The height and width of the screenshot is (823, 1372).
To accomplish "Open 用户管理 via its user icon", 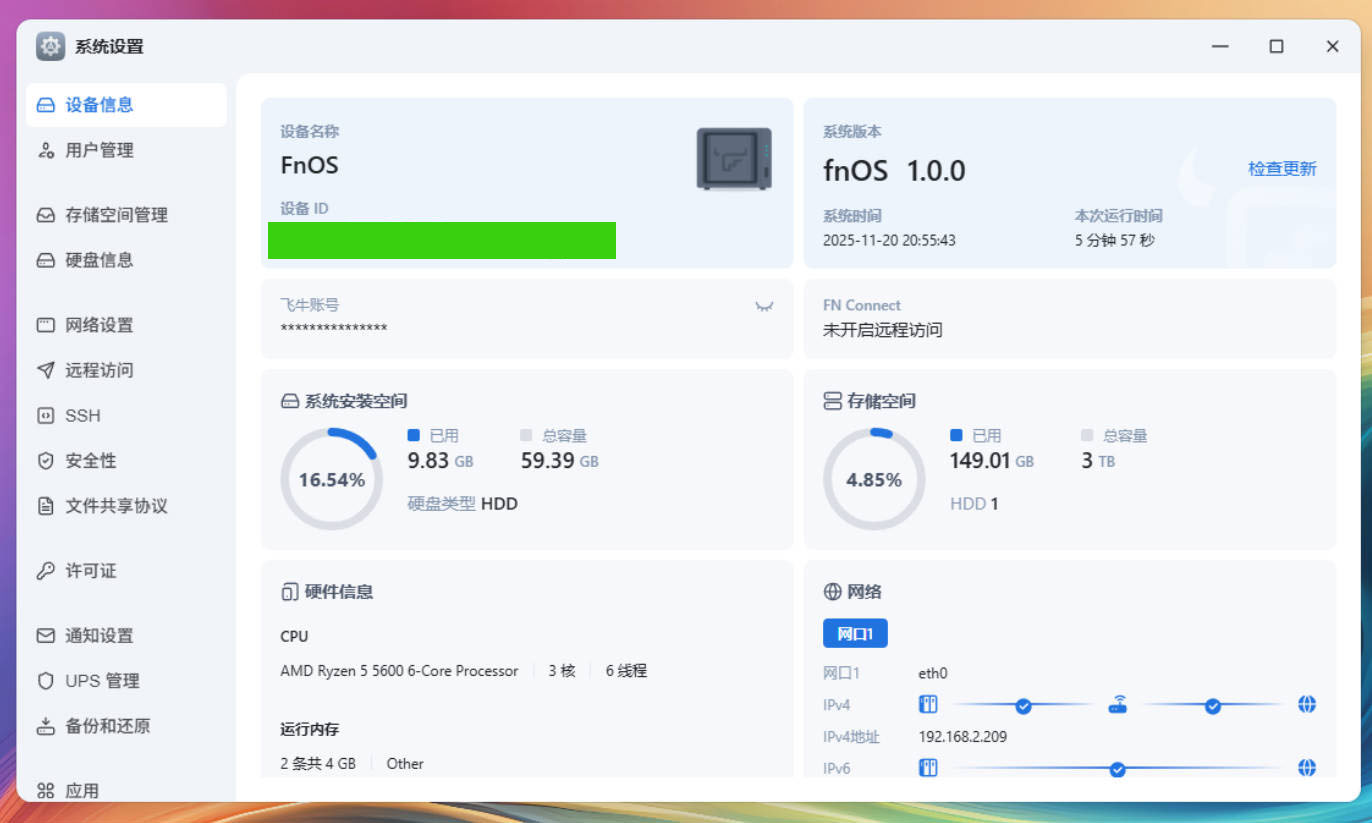I will point(45,151).
